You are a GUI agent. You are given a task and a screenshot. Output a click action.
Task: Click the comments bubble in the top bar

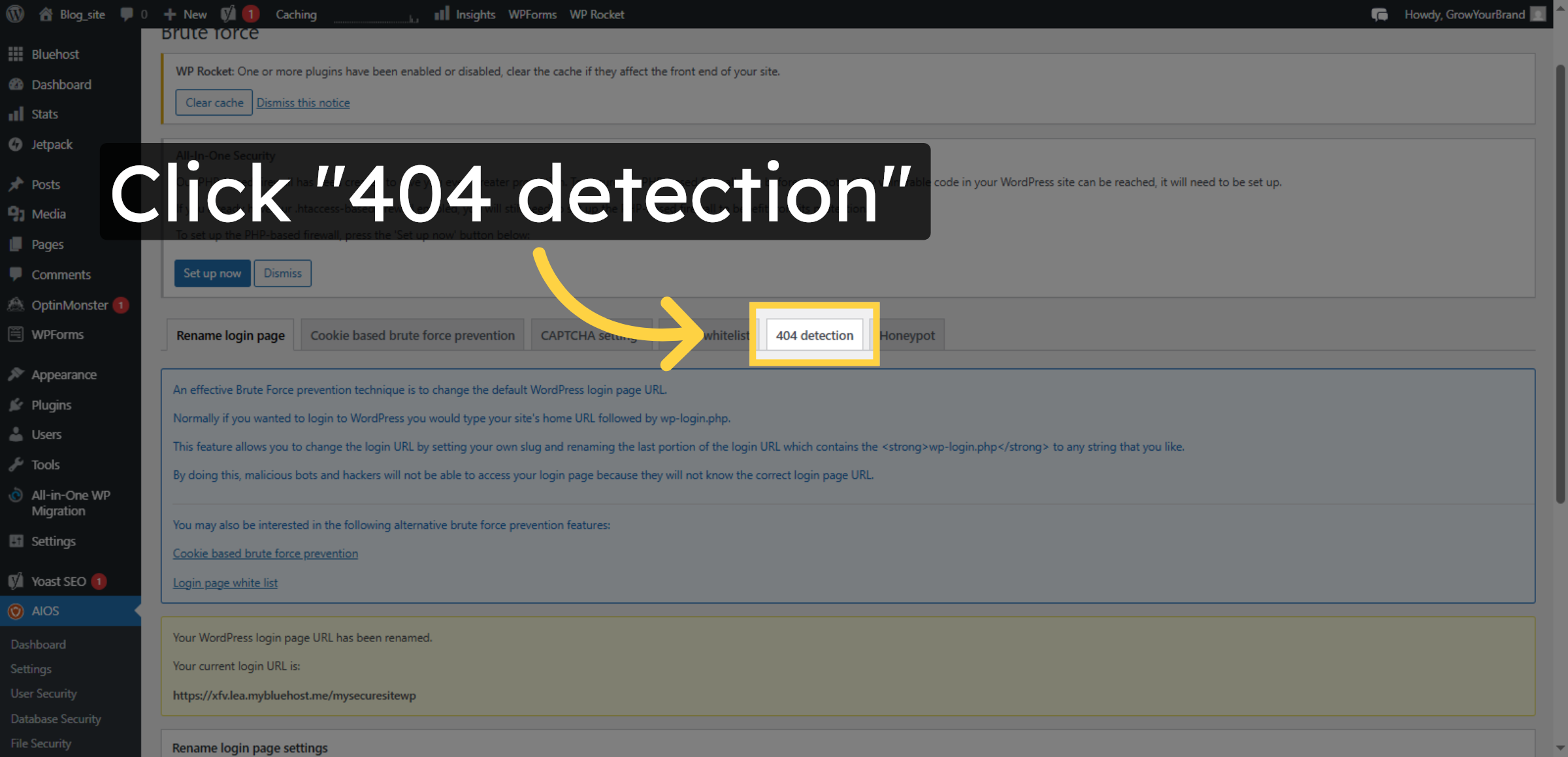click(x=125, y=14)
